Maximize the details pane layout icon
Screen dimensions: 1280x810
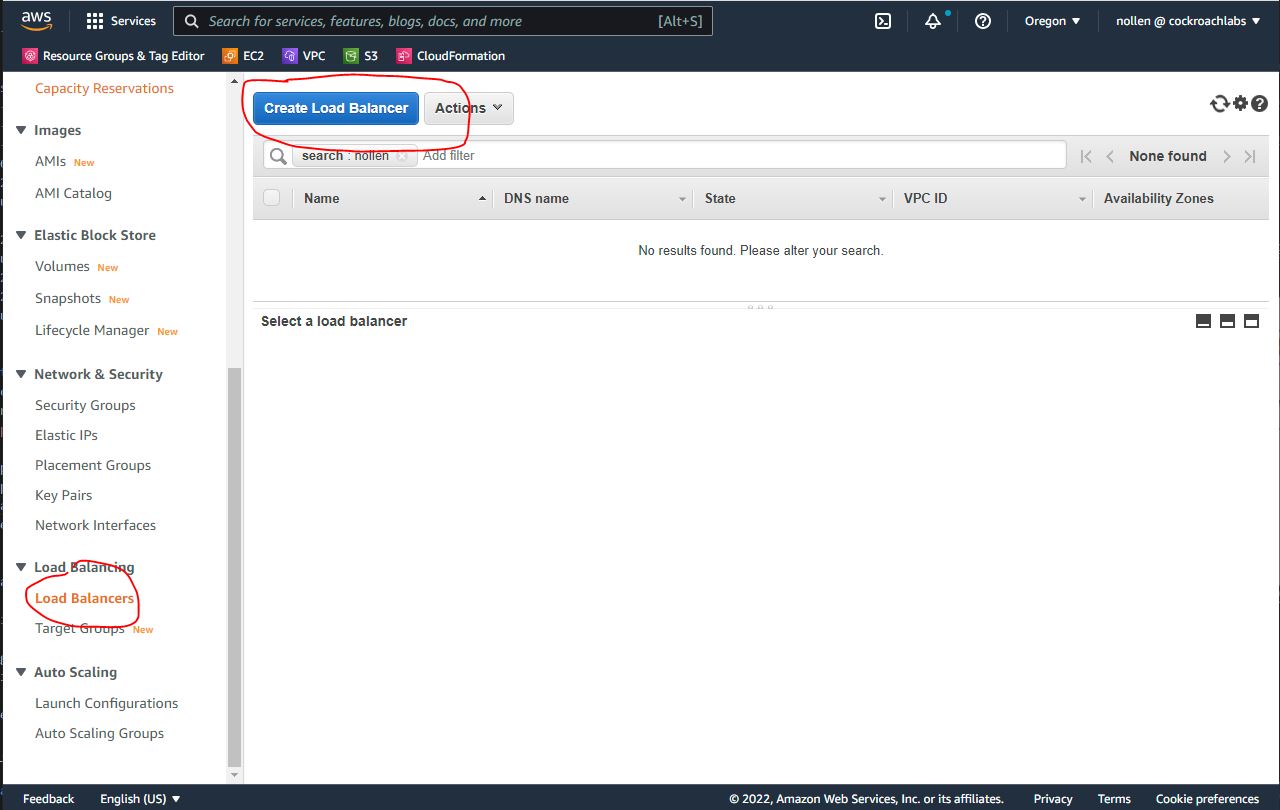[x=1251, y=321]
